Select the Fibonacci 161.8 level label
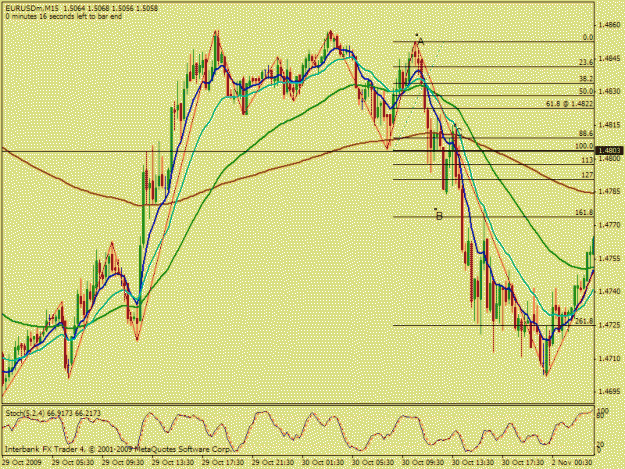Screen dimensions: 625x469 tap(584, 213)
